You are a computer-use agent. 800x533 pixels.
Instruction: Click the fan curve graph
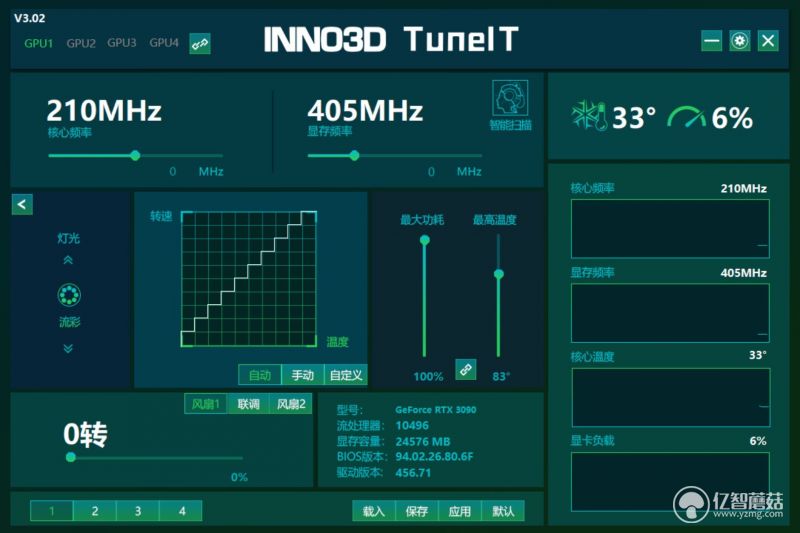point(249,278)
